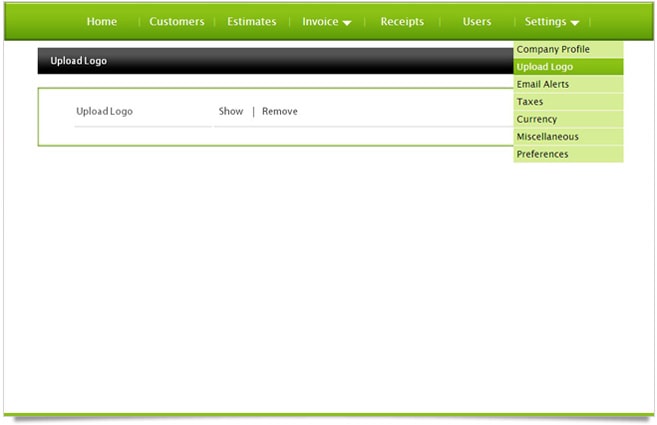657x425 pixels.
Task: Choose Miscellaneous in Settings menu
Action: point(568,137)
